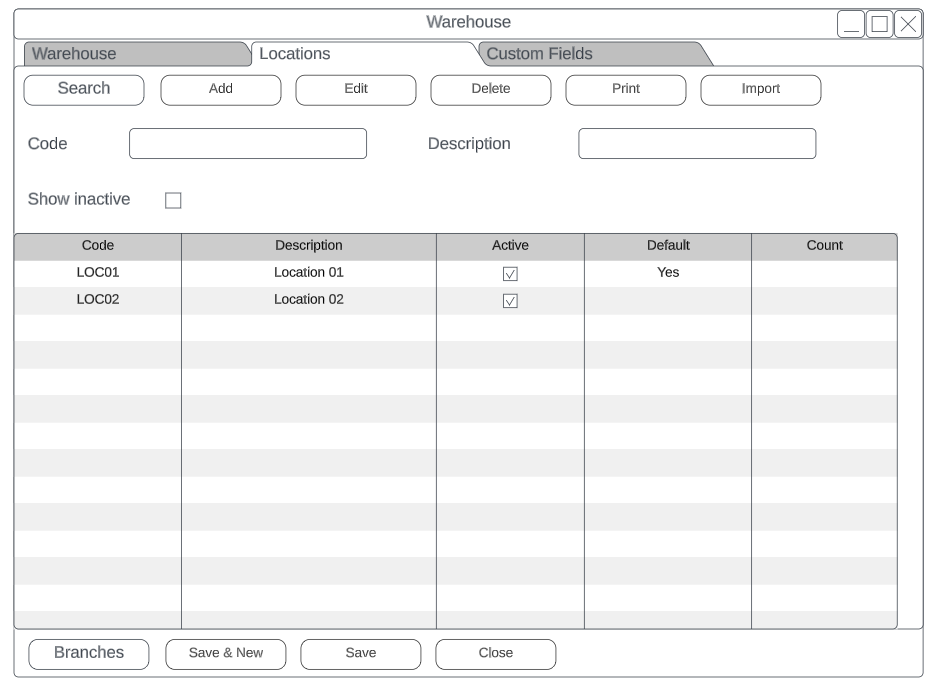Screen dimensions: 932x680
Task: Click the Save & New button
Action: 225,654
